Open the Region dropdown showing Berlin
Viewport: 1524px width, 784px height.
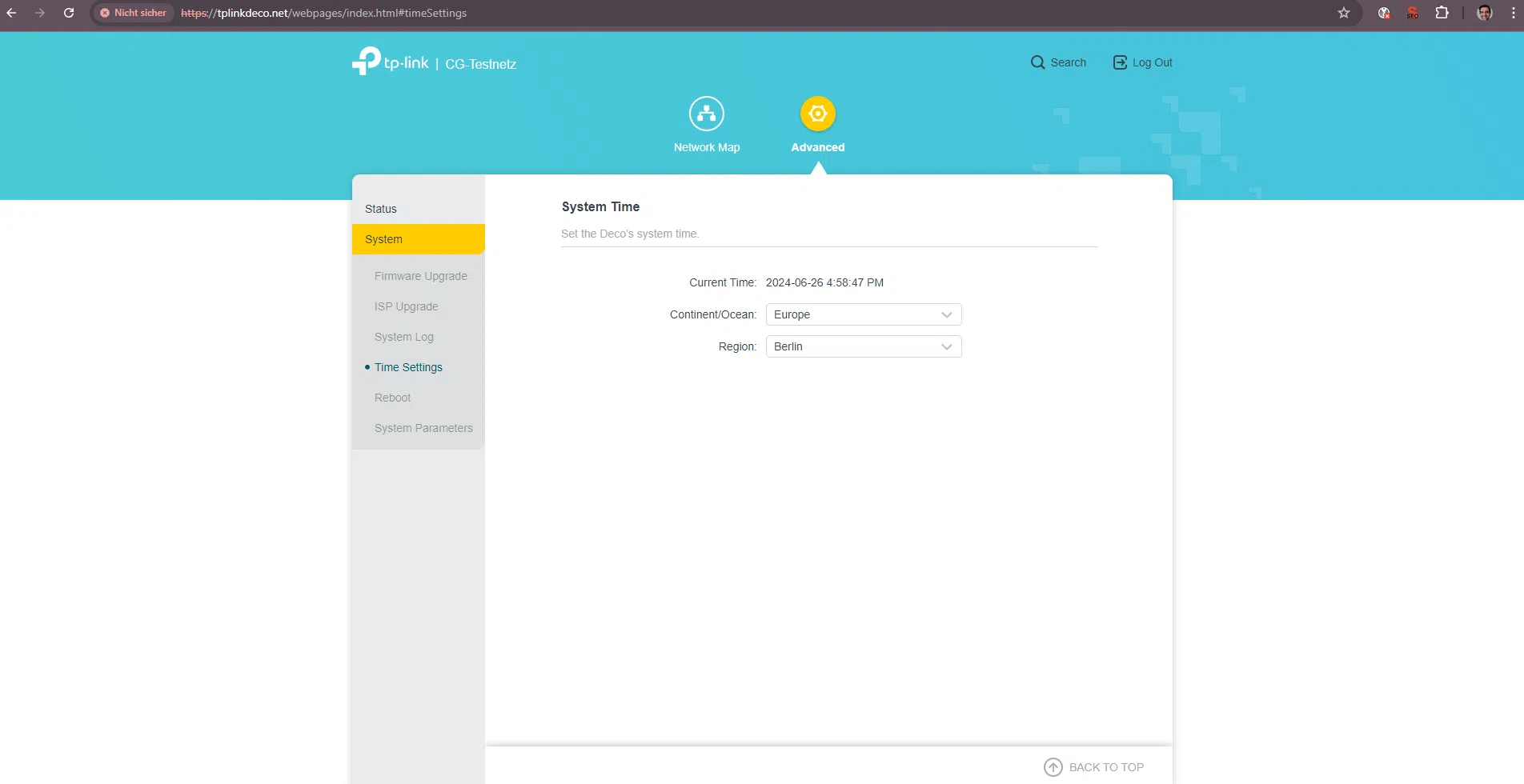click(864, 346)
